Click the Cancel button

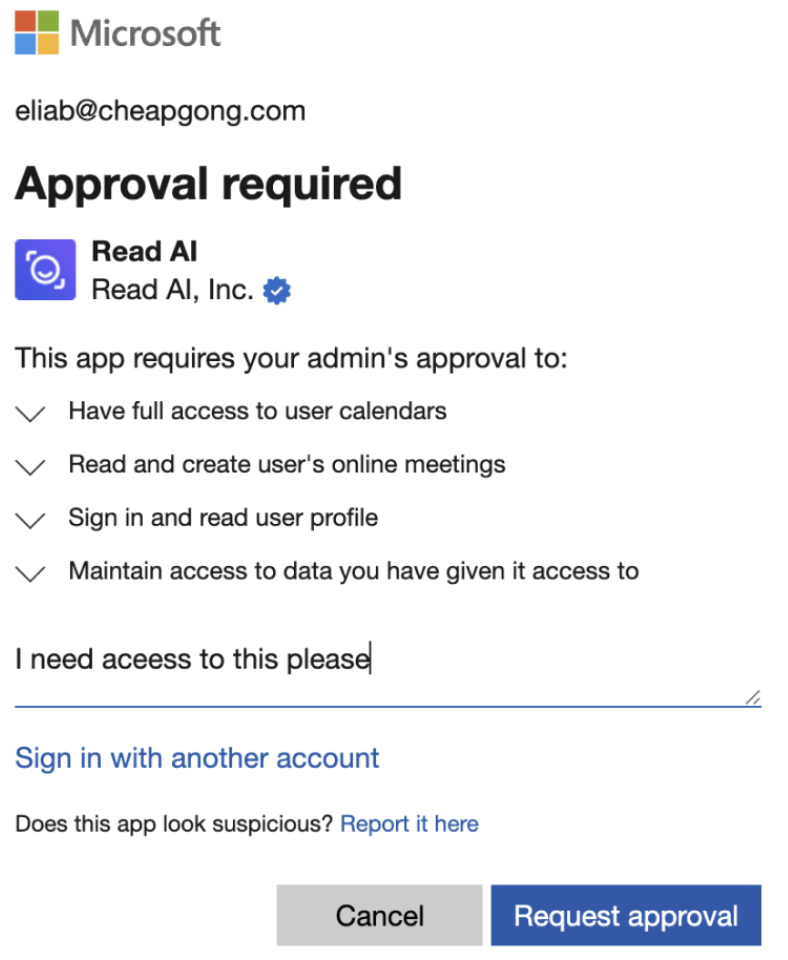pyautogui.click(x=379, y=915)
